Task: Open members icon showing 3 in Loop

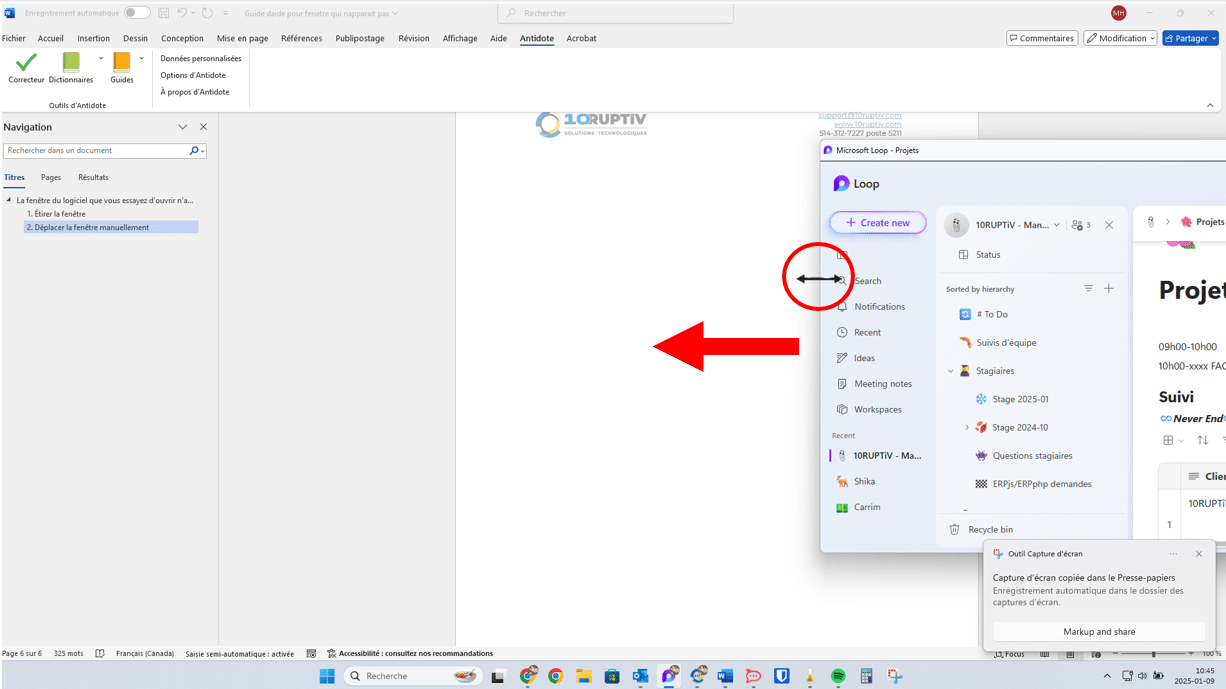Action: (x=1081, y=225)
